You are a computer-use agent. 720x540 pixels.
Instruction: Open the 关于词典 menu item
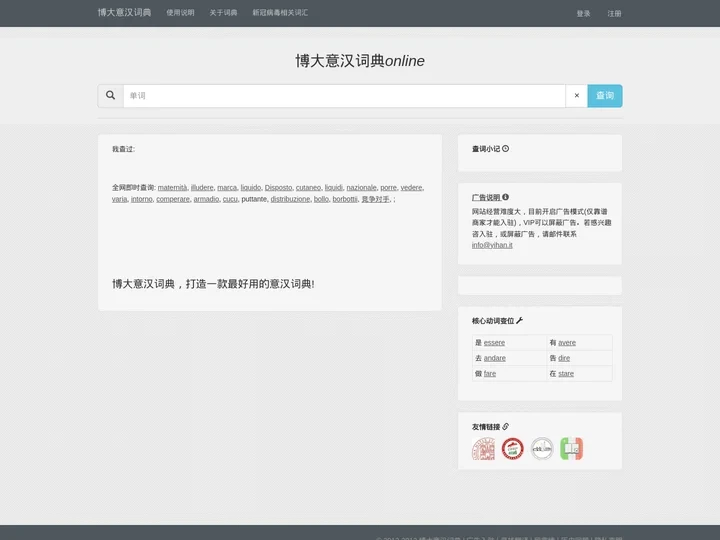pyautogui.click(x=224, y=13)
